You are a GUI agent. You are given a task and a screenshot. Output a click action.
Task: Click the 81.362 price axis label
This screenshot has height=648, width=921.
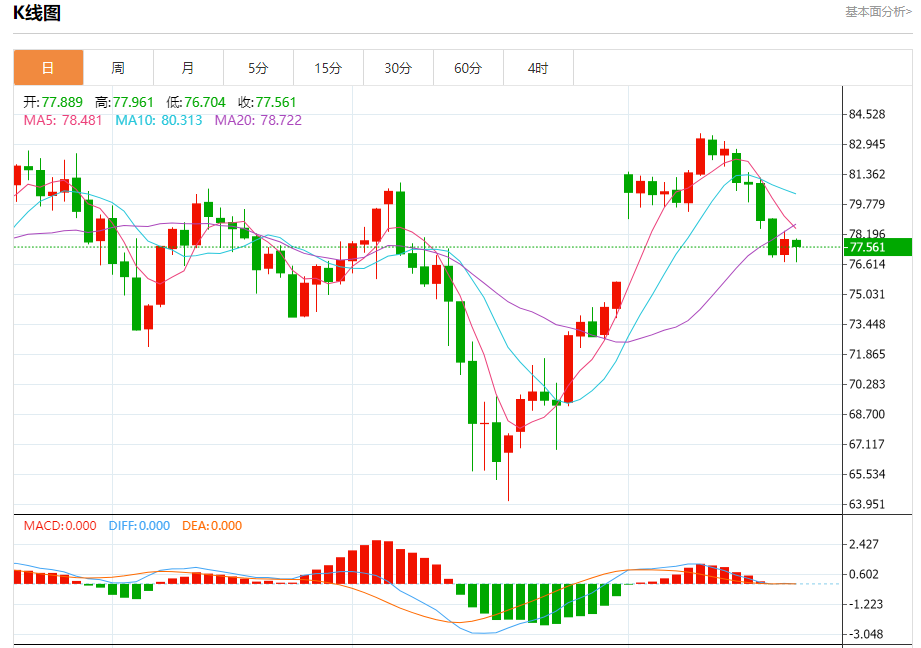[867, 174]
